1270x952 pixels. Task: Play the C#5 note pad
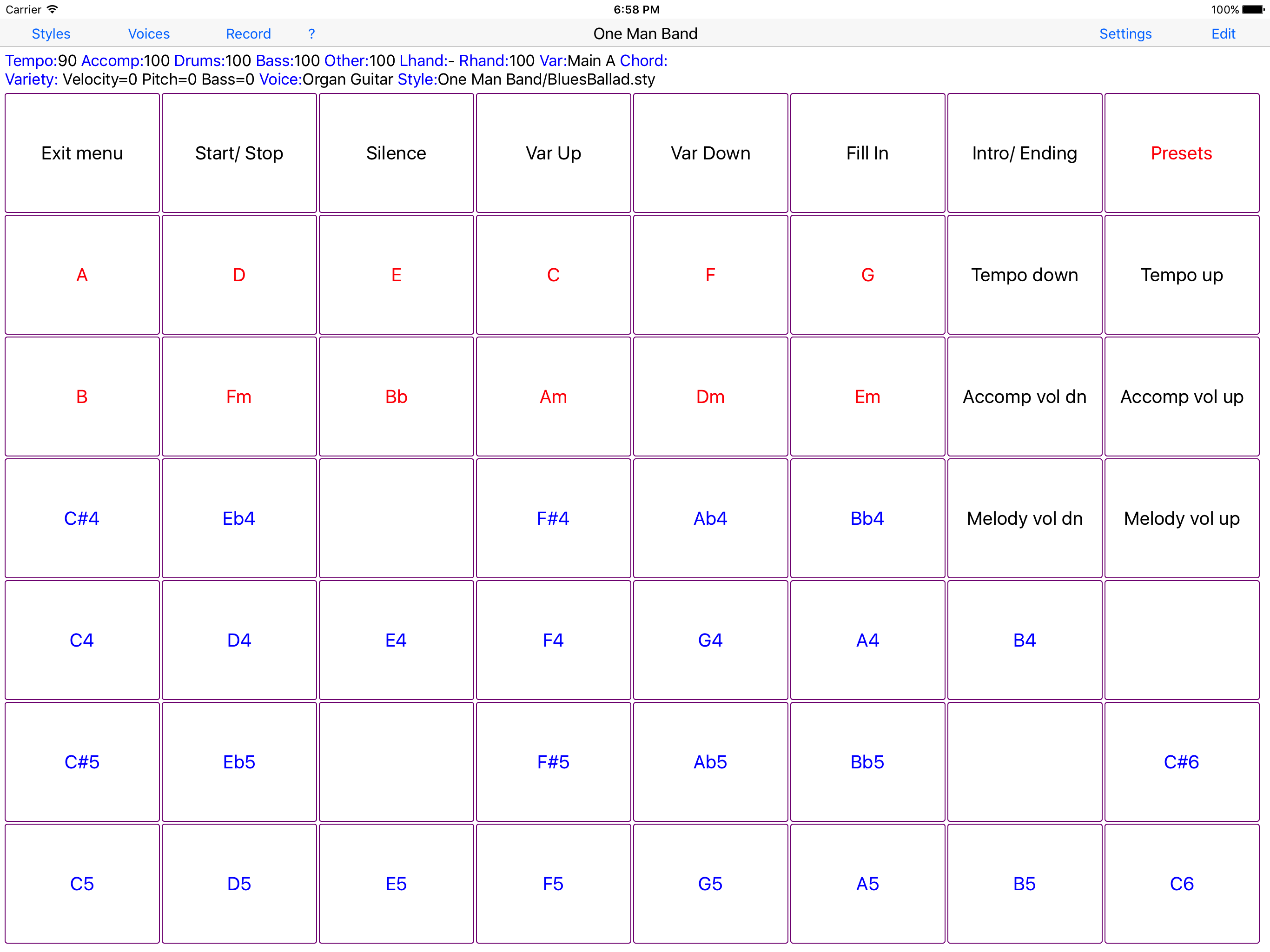[x=82, y=762]
